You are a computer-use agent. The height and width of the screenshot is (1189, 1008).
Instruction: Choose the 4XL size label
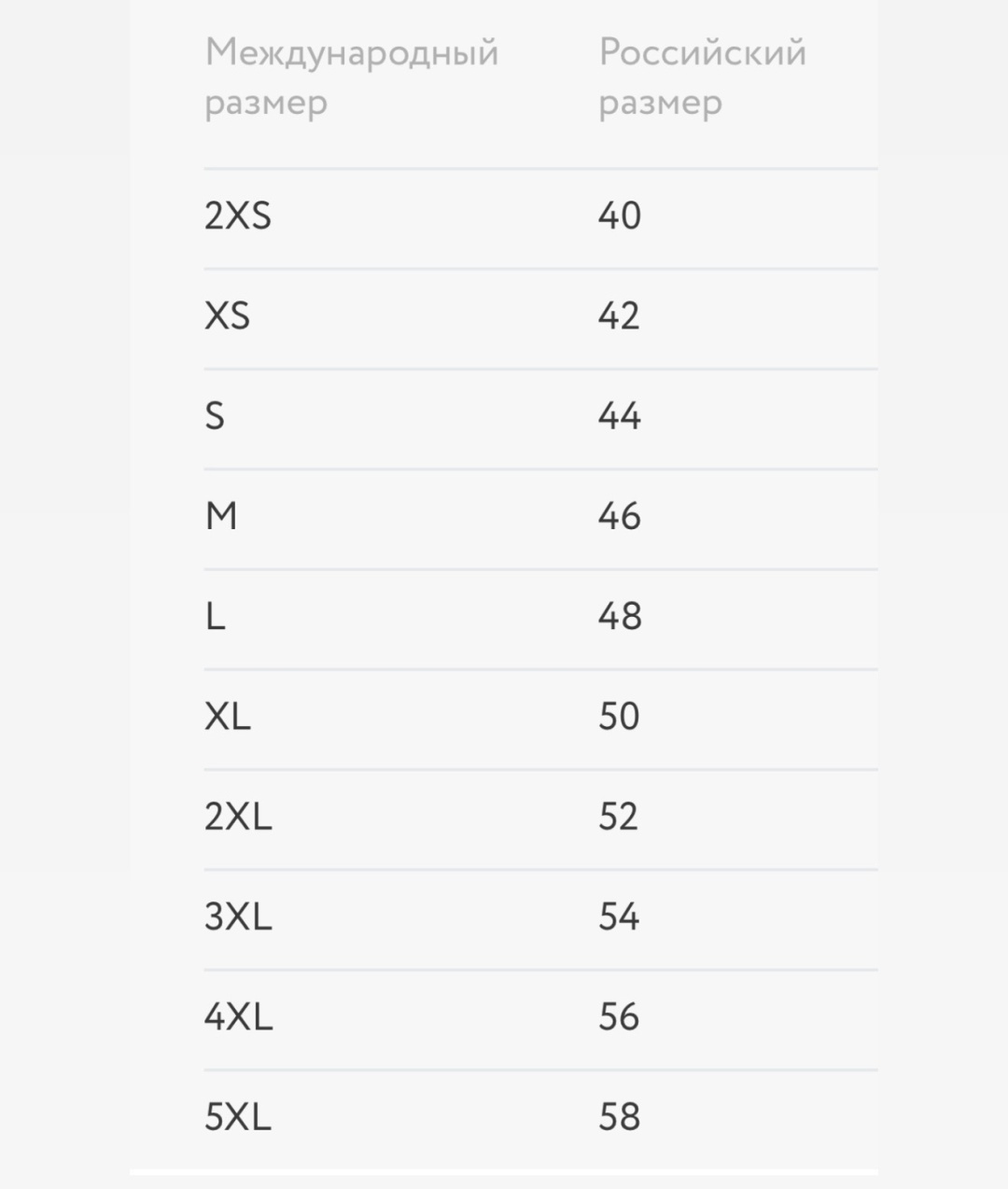click(238, 1017)
